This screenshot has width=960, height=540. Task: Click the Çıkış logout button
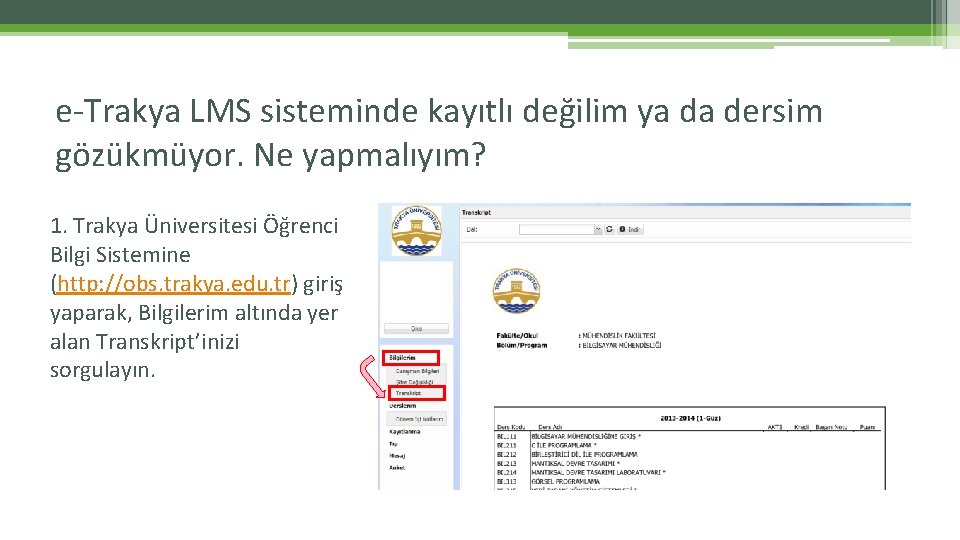(416, 329)
